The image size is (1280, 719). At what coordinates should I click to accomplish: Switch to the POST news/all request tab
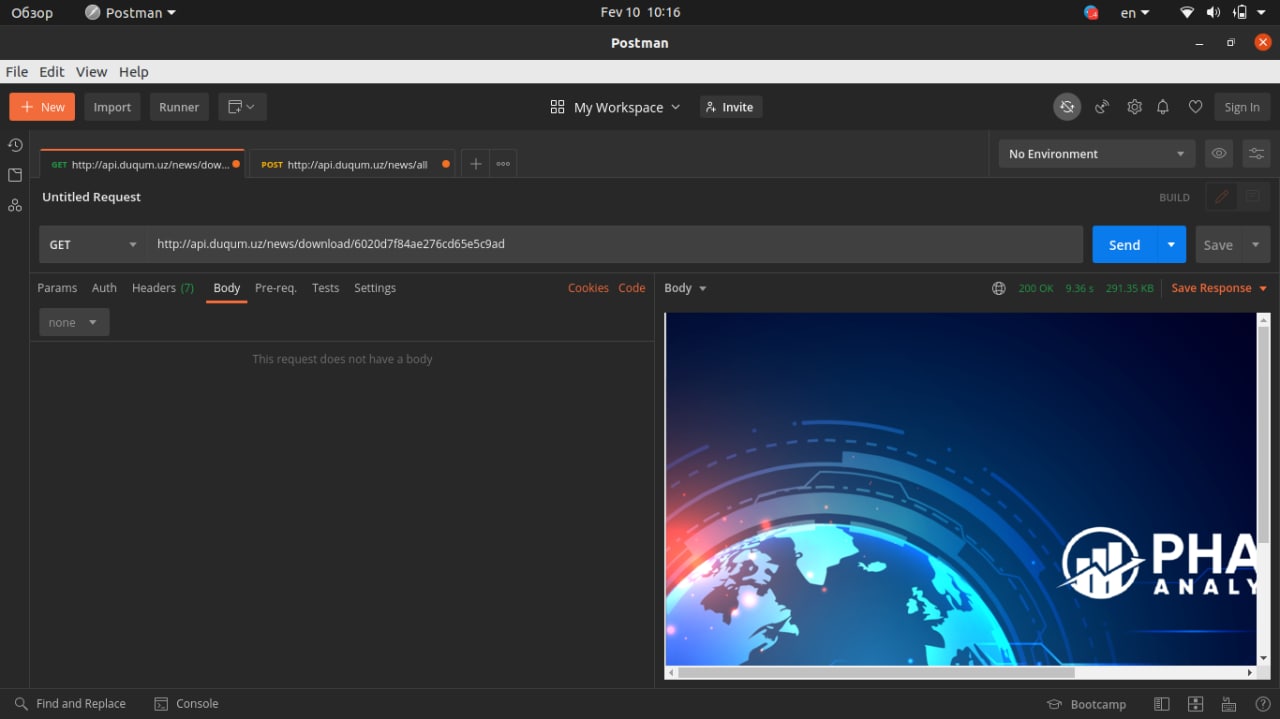pyautogui.click(x=351, y=164)
